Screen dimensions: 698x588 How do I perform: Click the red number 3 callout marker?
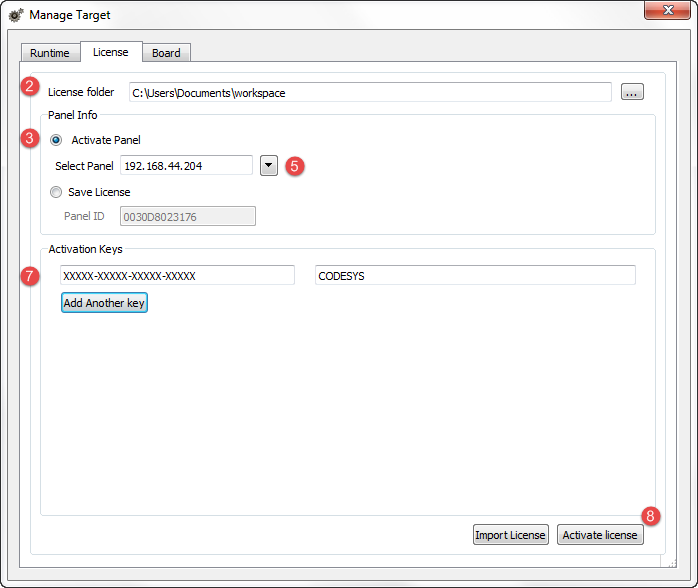31,140
